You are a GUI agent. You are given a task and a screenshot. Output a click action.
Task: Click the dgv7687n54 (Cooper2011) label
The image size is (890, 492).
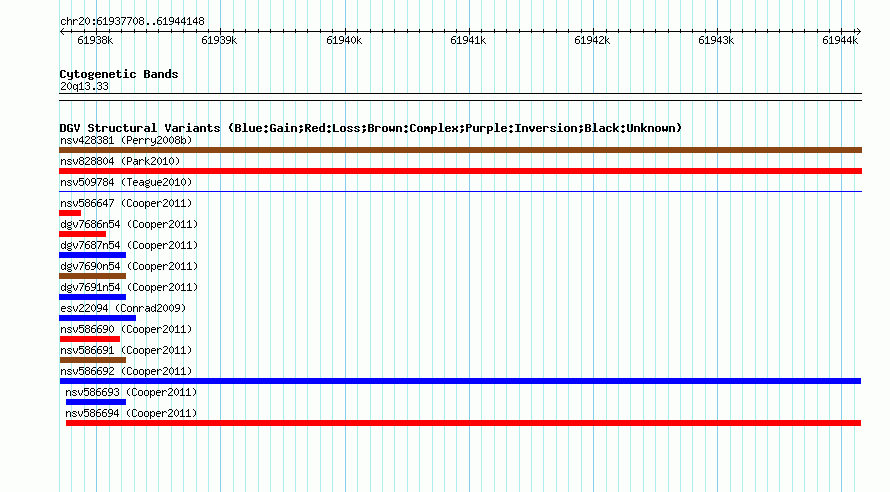click(129, 245)
